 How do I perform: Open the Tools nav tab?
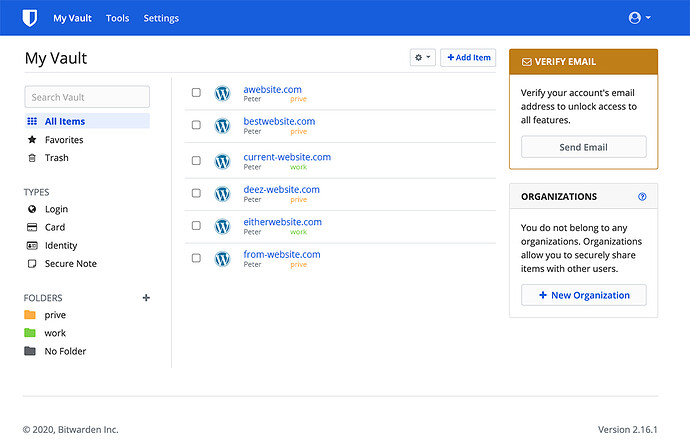coord(117,18)
